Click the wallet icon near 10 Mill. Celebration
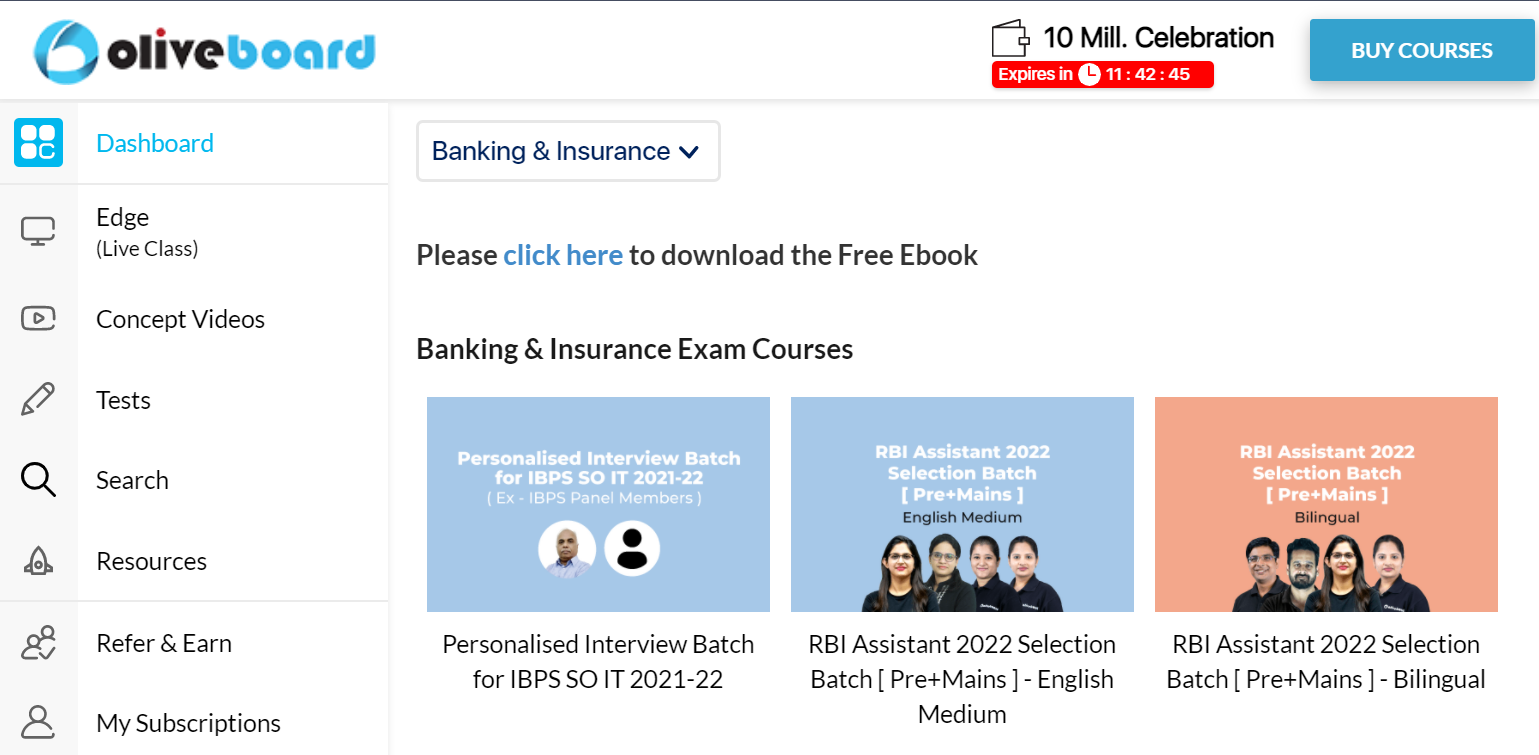The height and width of the screenshot is (755, 1539). coord(1010,39)
